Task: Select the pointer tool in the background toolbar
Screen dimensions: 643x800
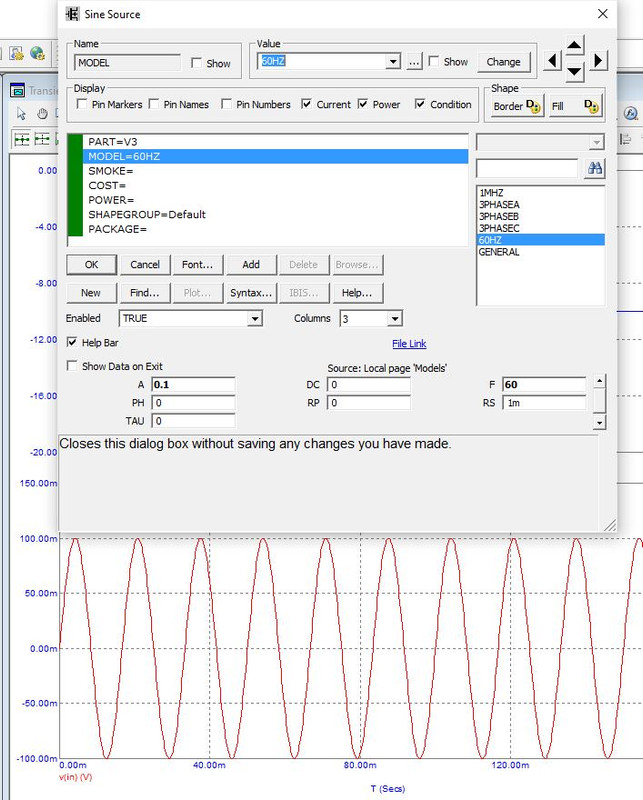Action: 21,113
